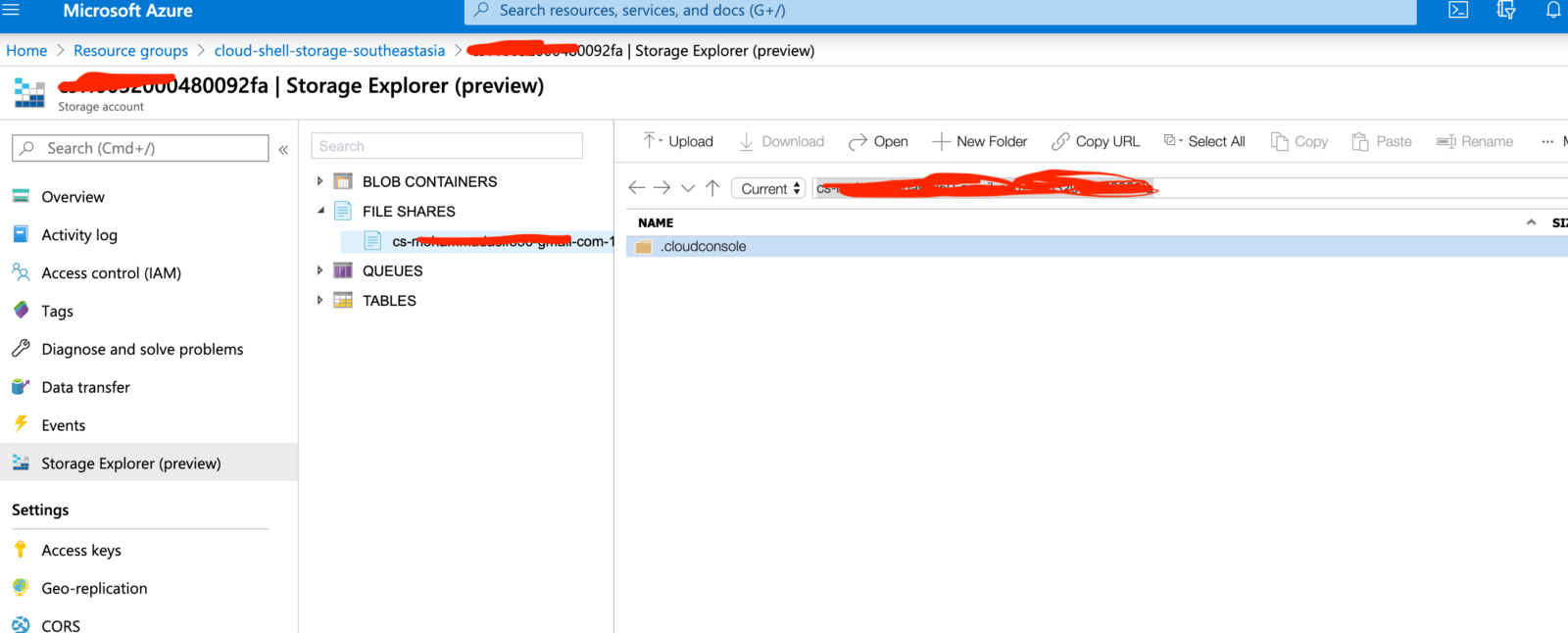1568x633 pixels.
Task: Collapse the left menu with double chevron
Action: tap(283, 149)
